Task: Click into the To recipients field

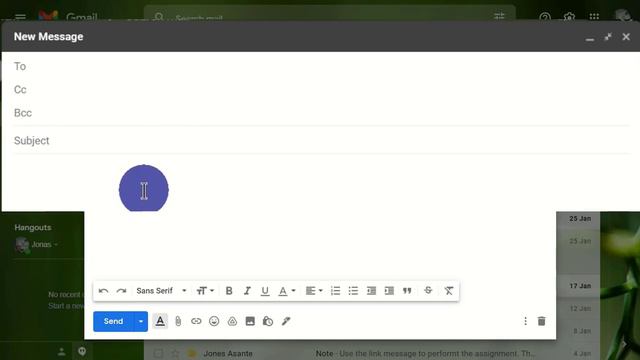Action: 322,66
